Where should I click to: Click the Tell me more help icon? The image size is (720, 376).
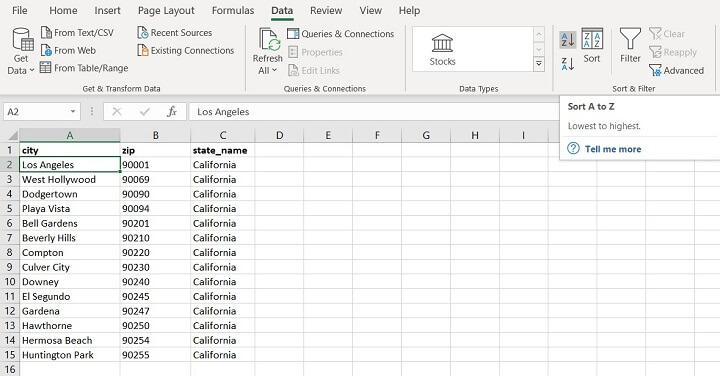[x=573, y=148]
